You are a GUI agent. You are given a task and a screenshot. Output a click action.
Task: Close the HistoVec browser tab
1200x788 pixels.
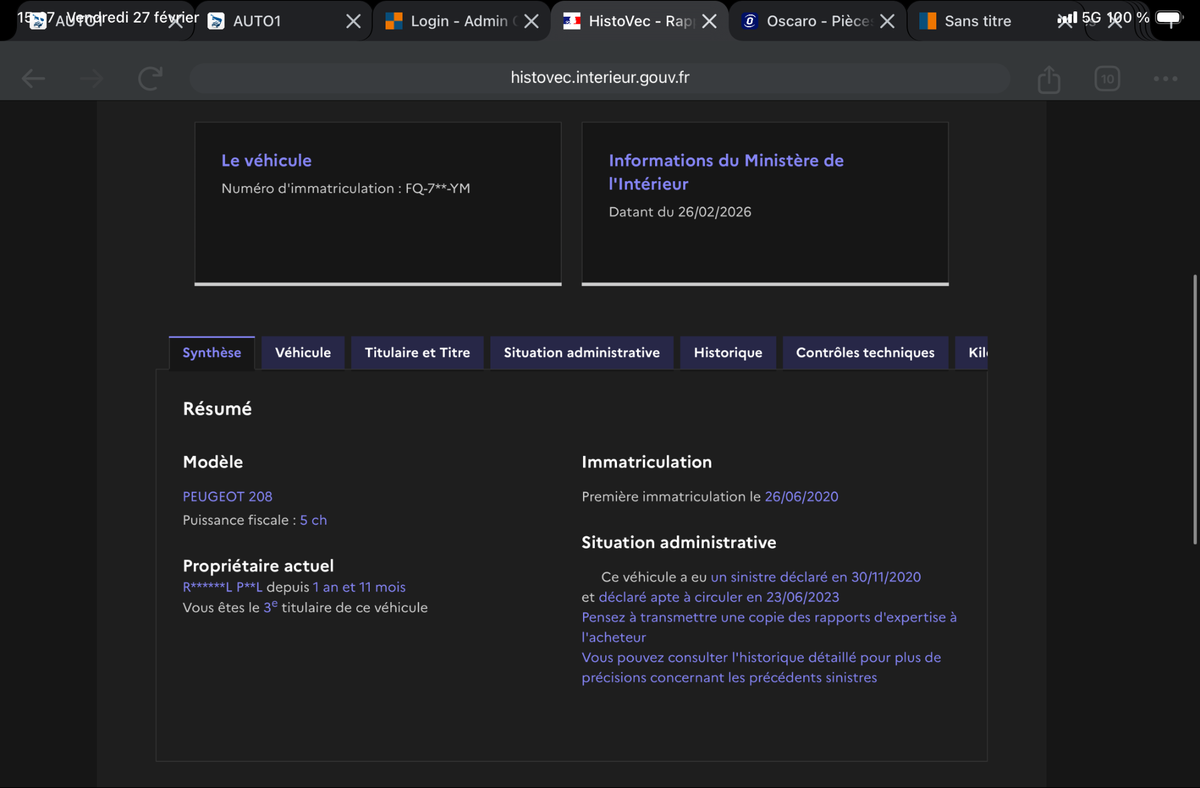coord(709,21)
